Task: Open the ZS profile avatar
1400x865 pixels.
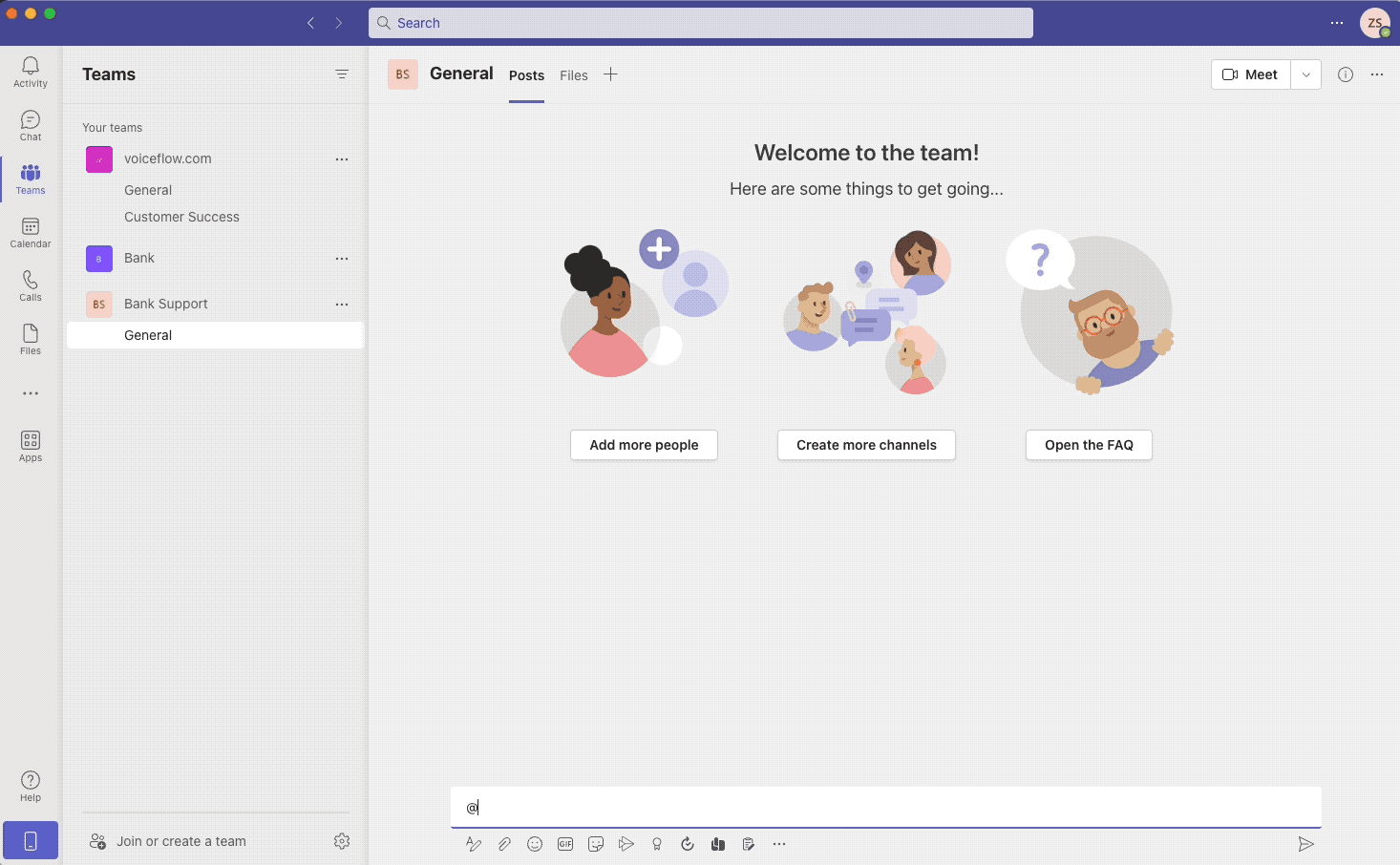Action: [1375, 23]
